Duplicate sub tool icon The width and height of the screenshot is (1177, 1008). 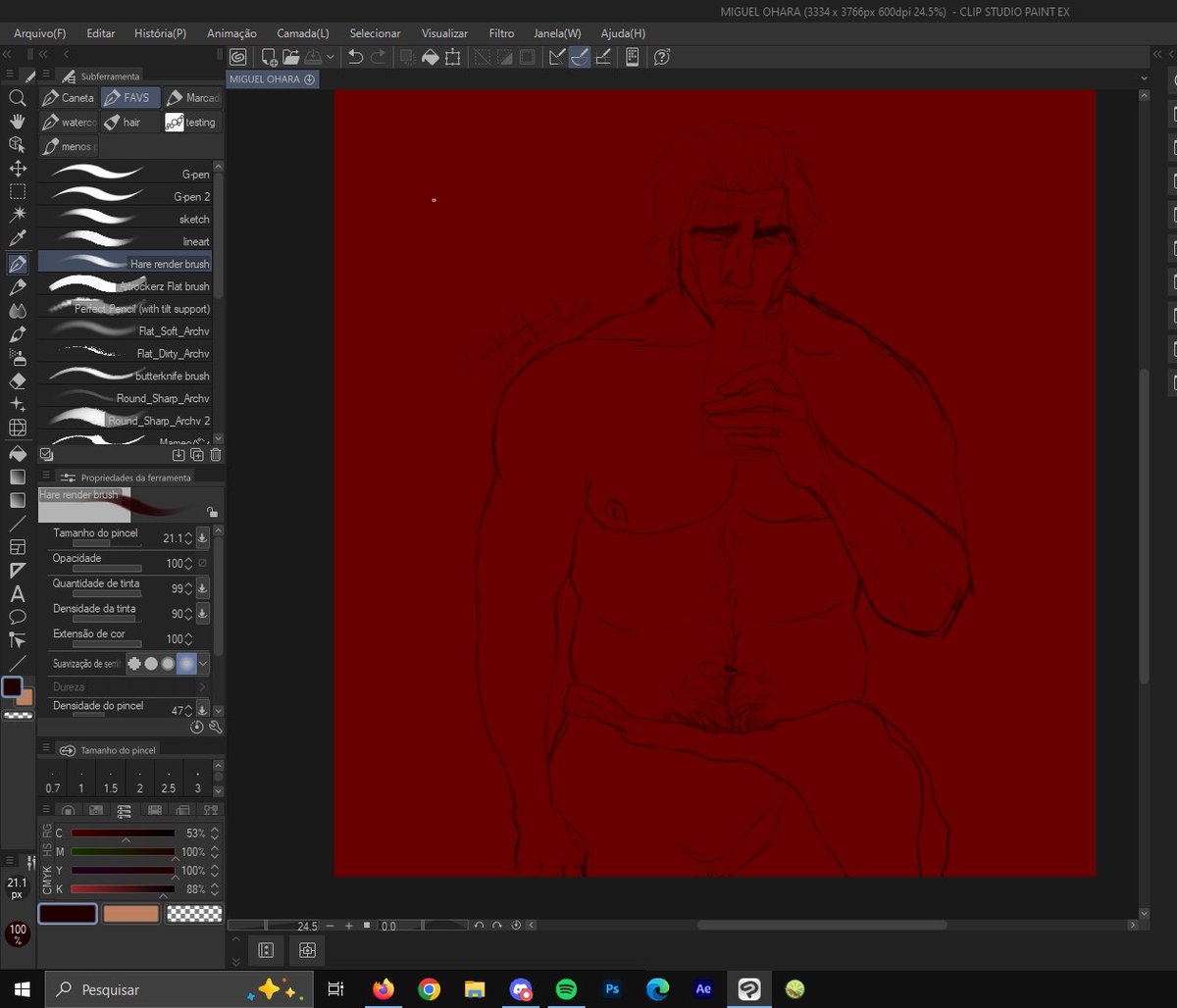click(197, 455)
